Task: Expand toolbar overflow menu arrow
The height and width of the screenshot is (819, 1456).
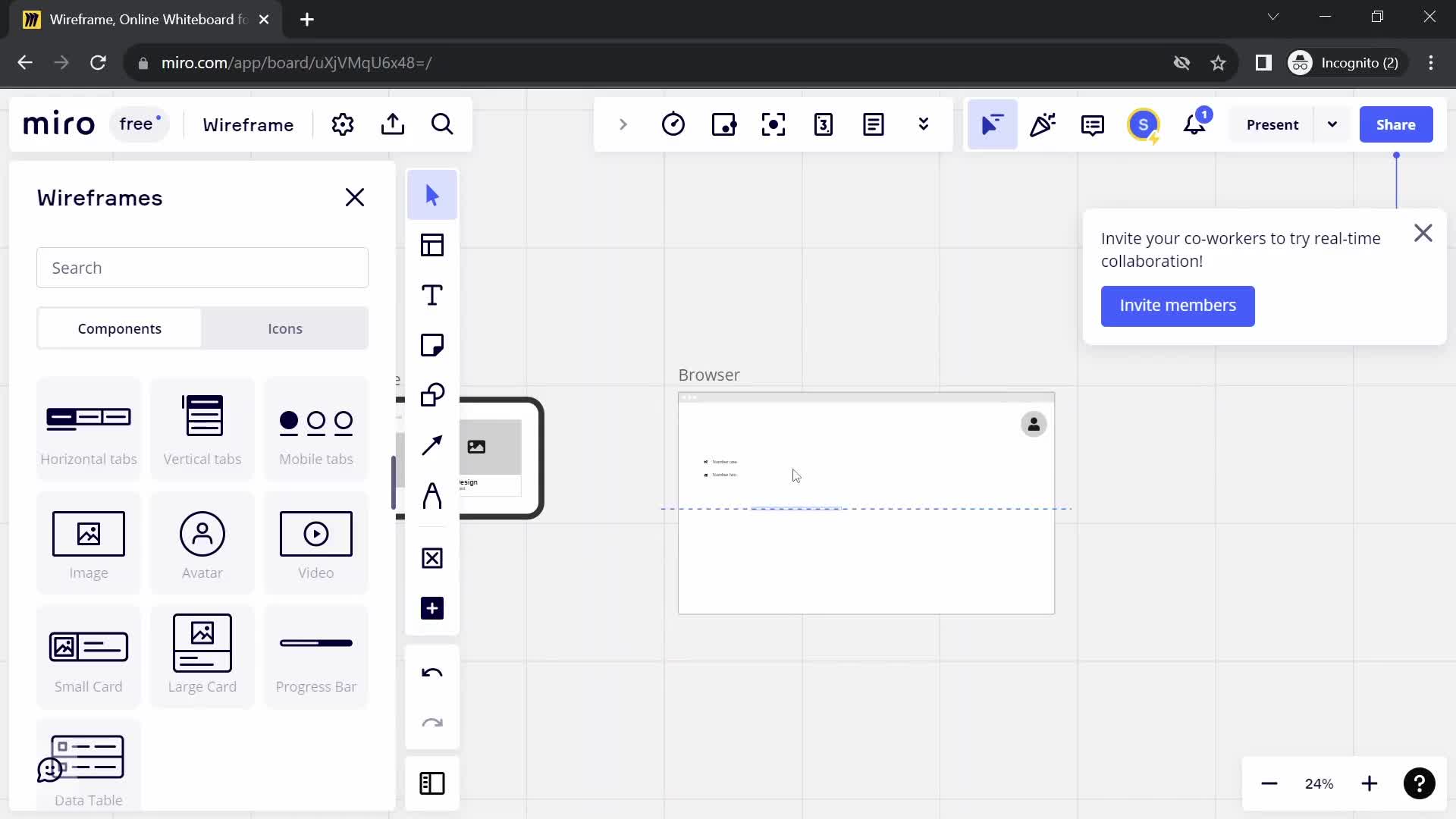Action: pyautogui.click(x=924, y=125)
